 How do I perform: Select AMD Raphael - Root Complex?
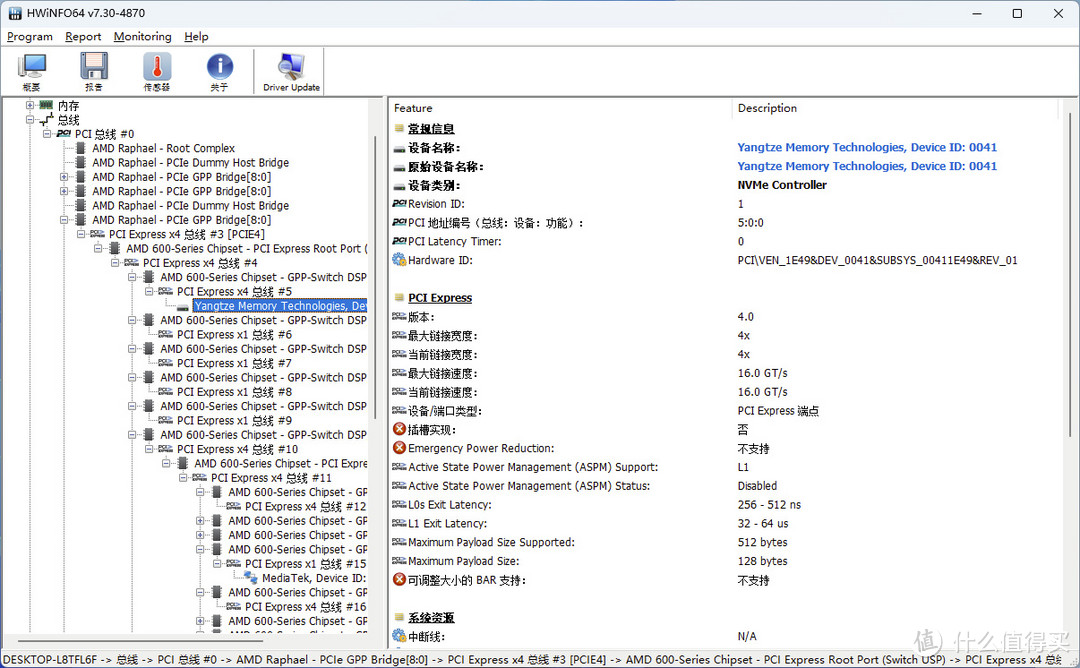(163, 148)
